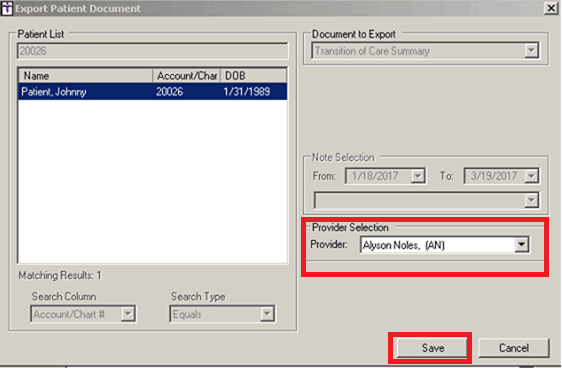
Task: Open the To date dropdown arrow
Action: click(x=532, y=176)
